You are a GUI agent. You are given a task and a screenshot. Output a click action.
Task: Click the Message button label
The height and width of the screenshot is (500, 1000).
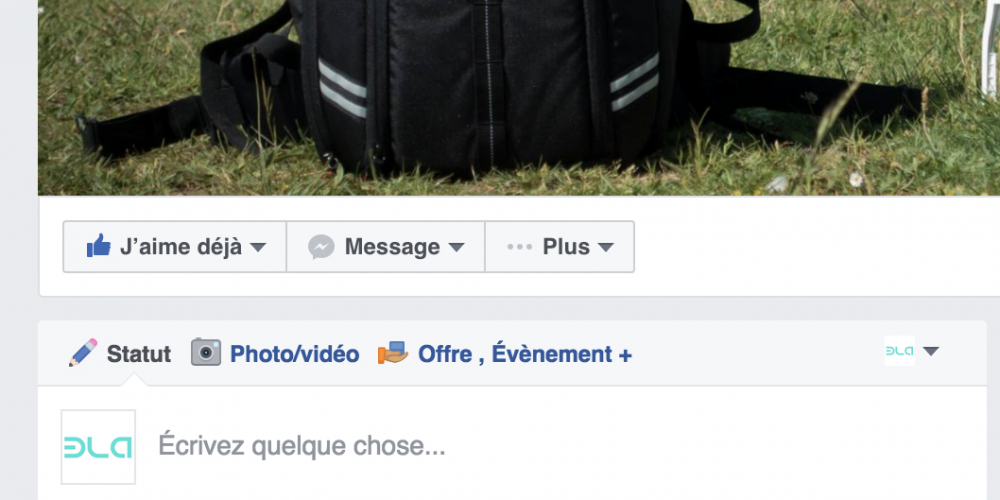(392, 247)
